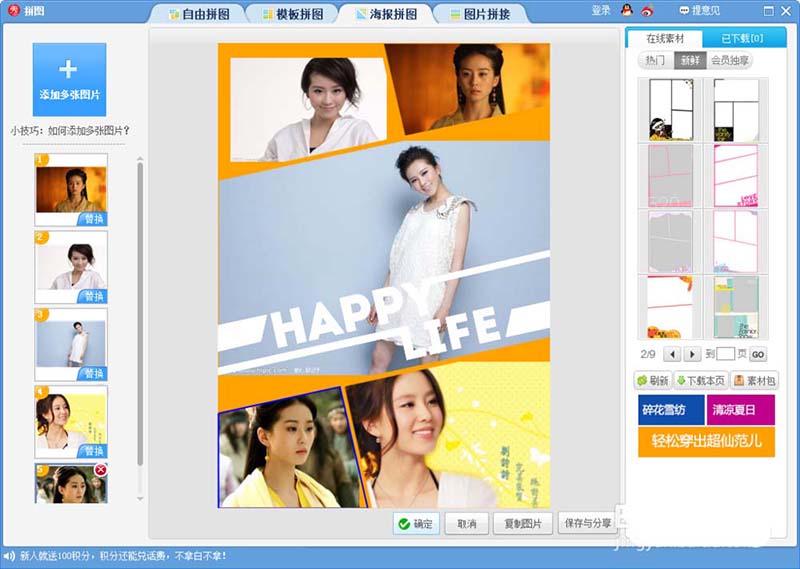This screenshot has width=800, height=569.
Task: Open the 轻松穿出超仙范儿 banner
Action: click(706, 442)
